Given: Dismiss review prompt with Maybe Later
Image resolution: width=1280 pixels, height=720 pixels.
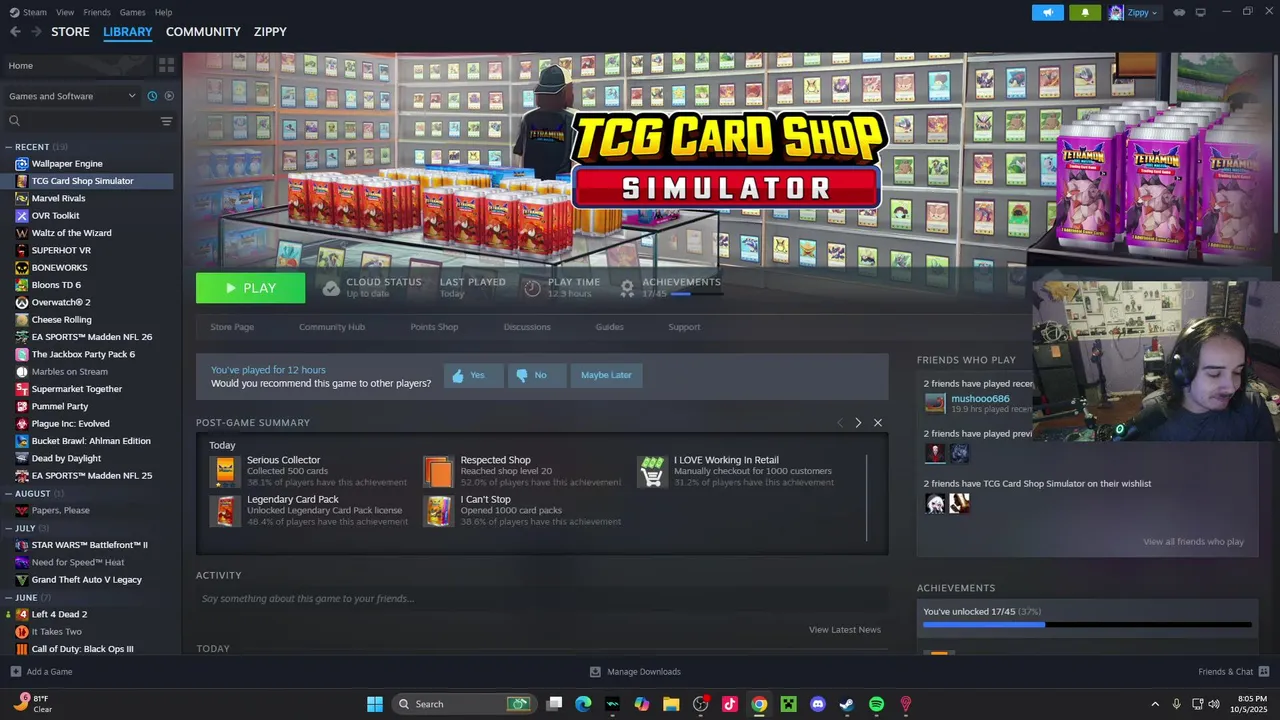Looking at the screenshot, I should (x=606, y=375).
